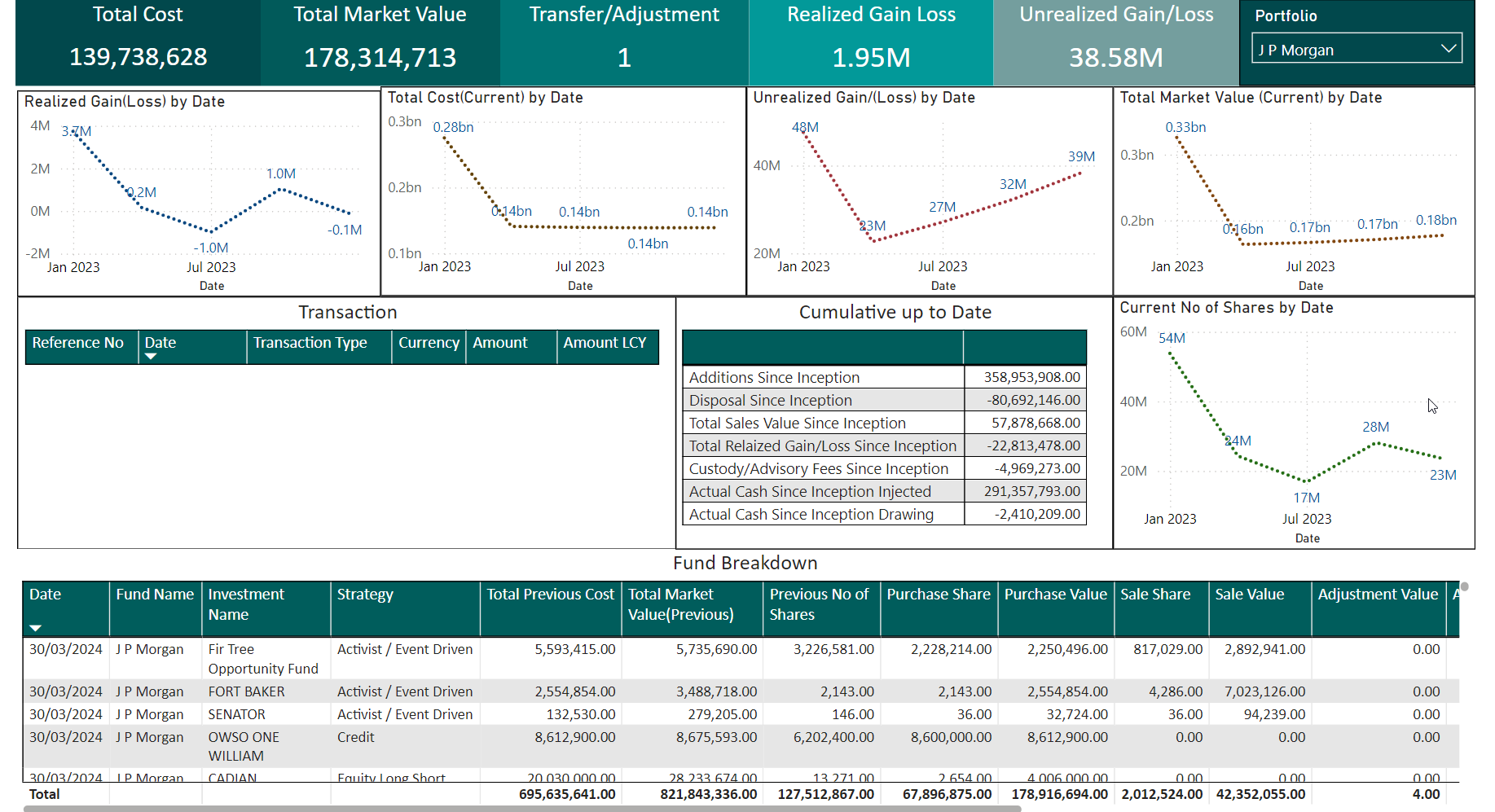Screen dimensions: 1495x812
Task: Sort by Transaction Type column header
Action: [x=310, y=343]
